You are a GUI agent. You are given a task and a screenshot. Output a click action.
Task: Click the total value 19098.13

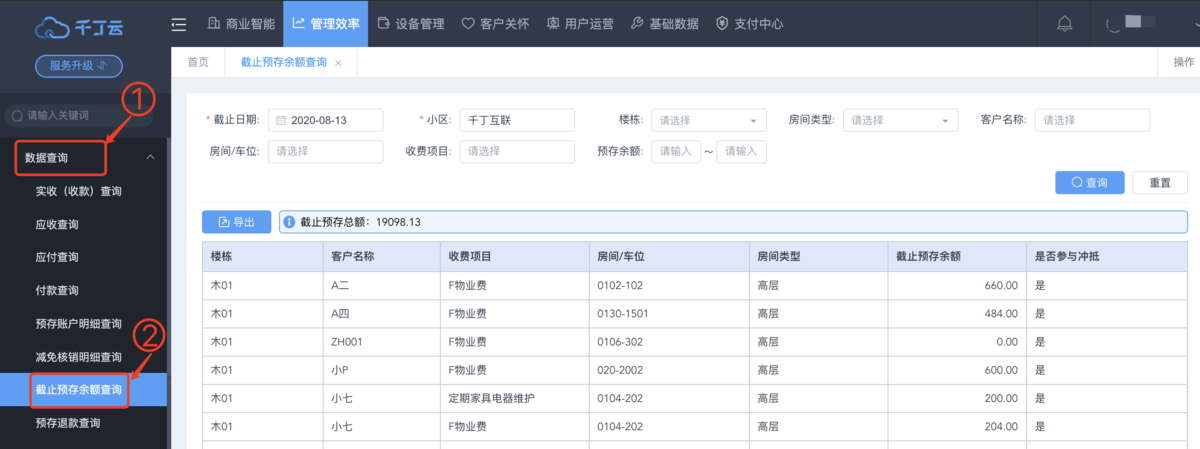tap(399, 222)
